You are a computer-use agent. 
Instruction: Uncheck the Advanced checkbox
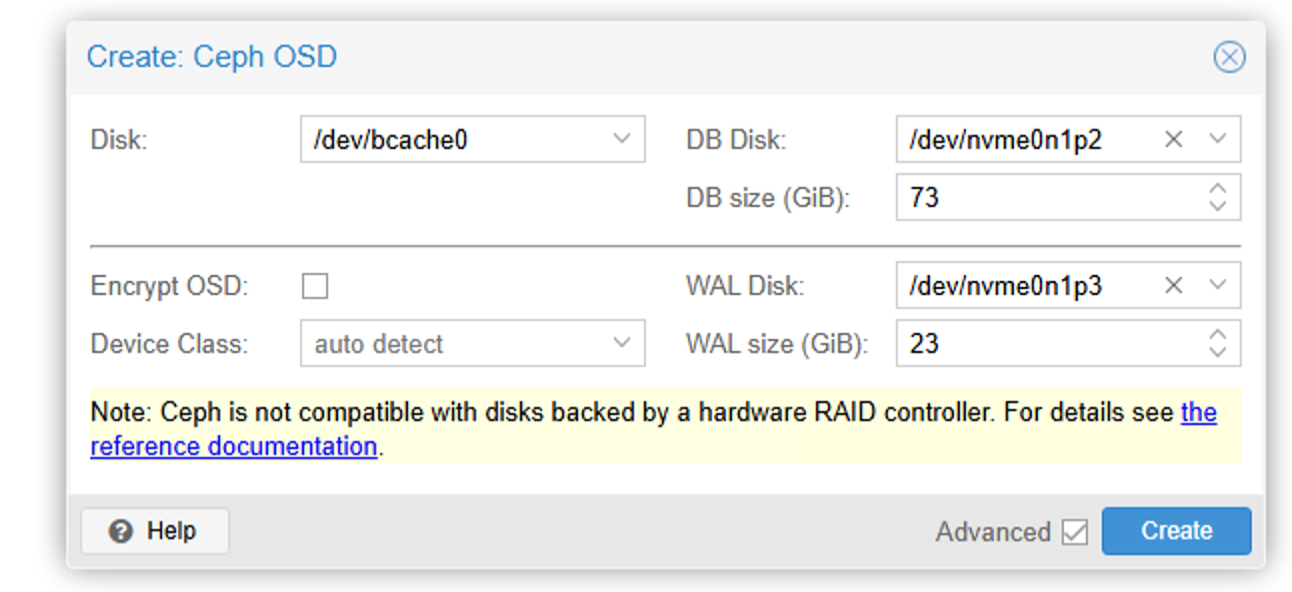coord(1075,532)
